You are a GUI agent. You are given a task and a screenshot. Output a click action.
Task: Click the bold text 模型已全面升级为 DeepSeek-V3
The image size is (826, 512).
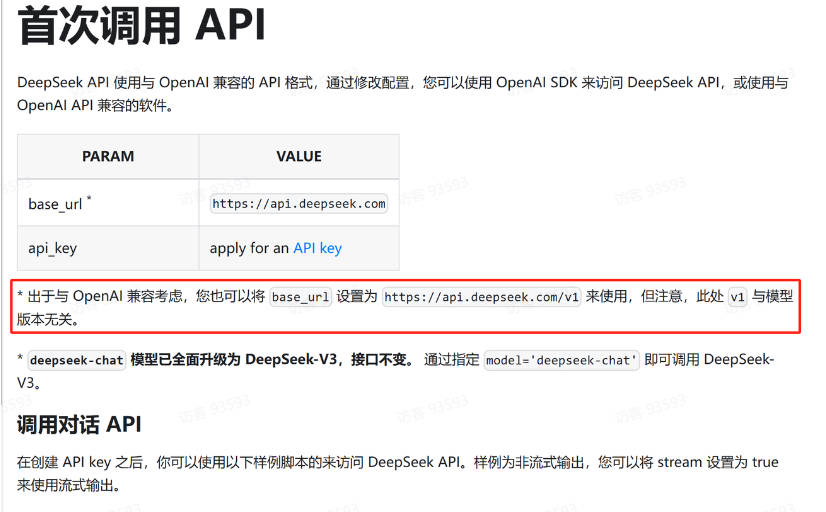click(233, 360)
